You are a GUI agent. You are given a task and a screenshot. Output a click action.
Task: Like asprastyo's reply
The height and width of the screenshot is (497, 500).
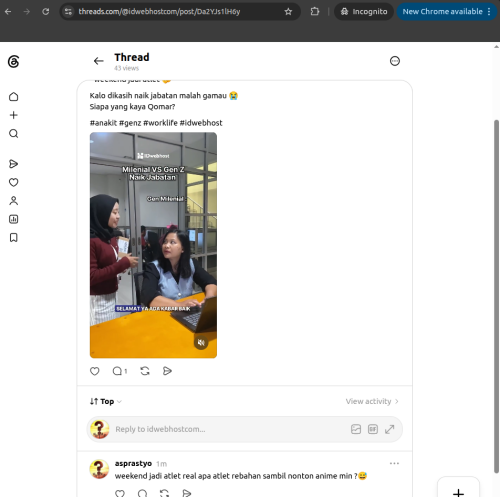point(120,493)
